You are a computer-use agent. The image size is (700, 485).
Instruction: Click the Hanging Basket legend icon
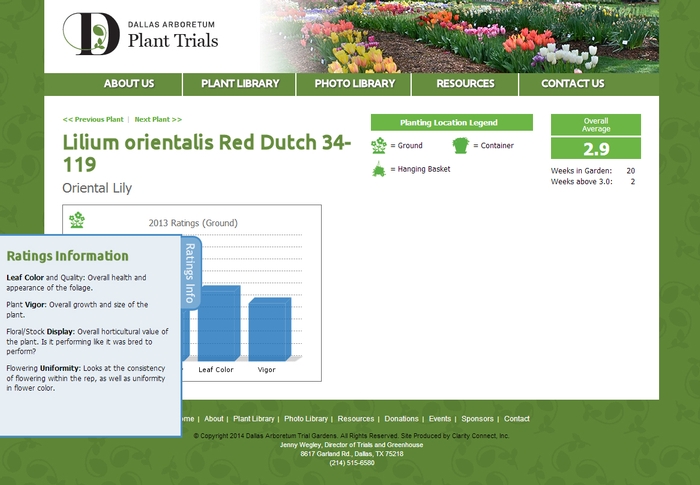pos(379,170)
